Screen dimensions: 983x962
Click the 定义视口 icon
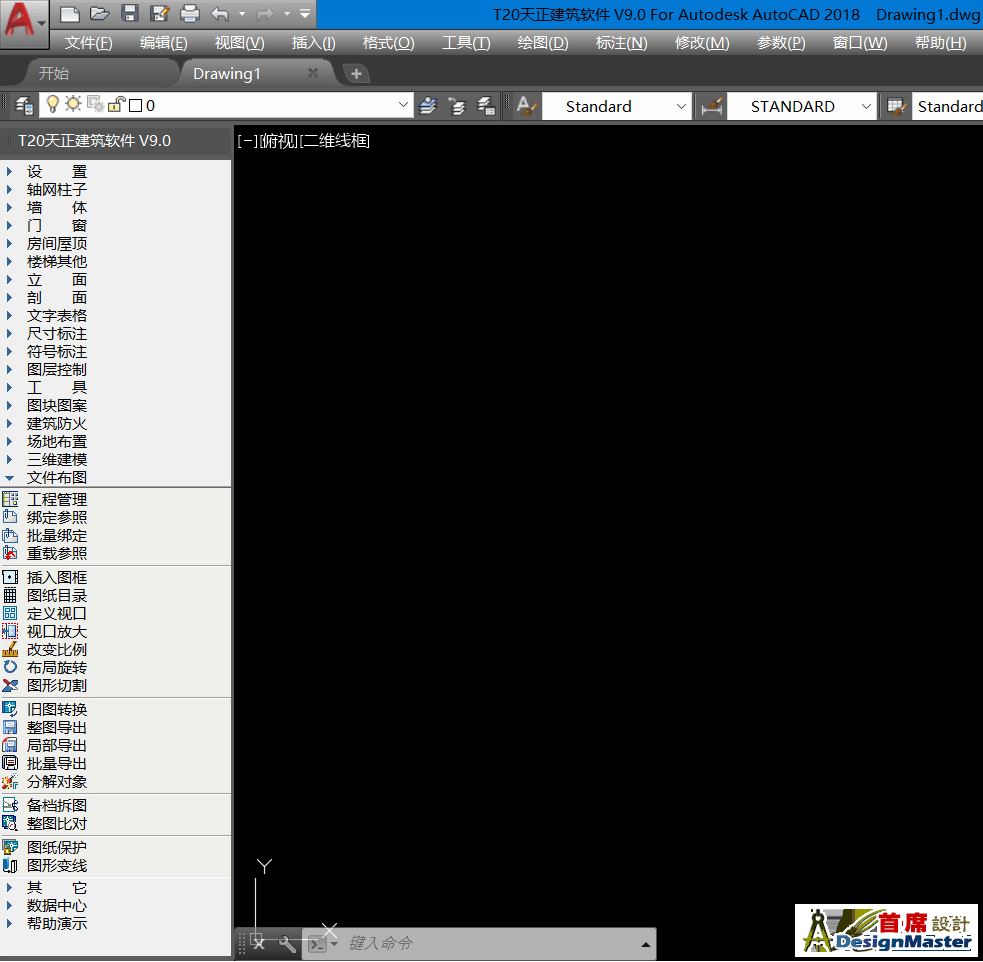click(x=10, y=614)
